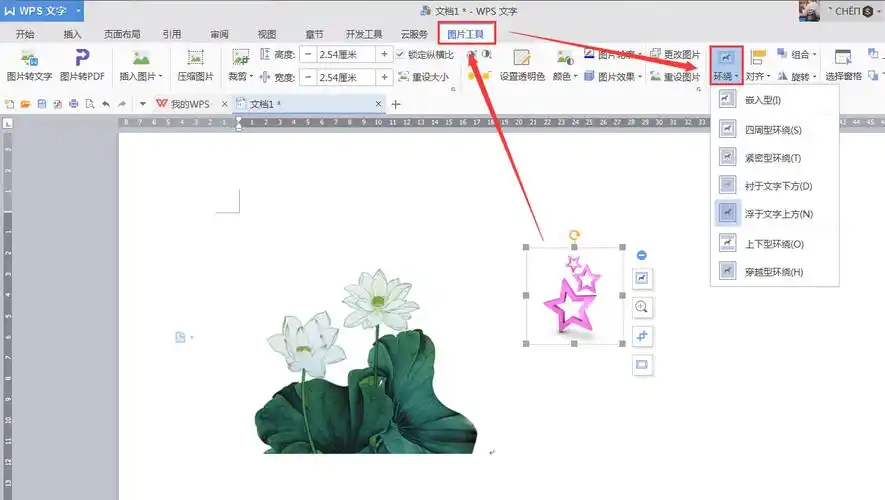Viewport: 885px width, 500px height.
Task: Select the 裁剪 crop tool icon
Action: click(x=240, y=58)
